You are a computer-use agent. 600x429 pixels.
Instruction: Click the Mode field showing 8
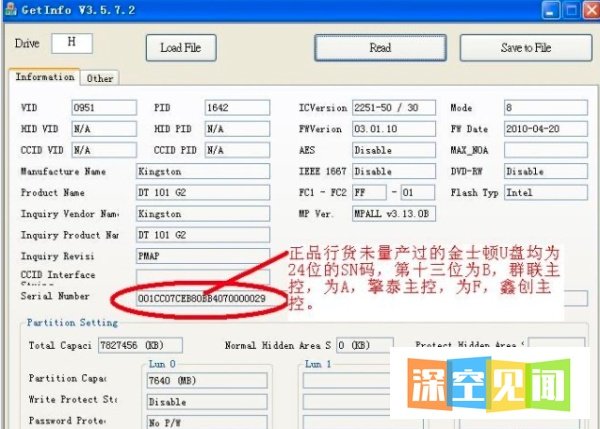tap(546, 108)
